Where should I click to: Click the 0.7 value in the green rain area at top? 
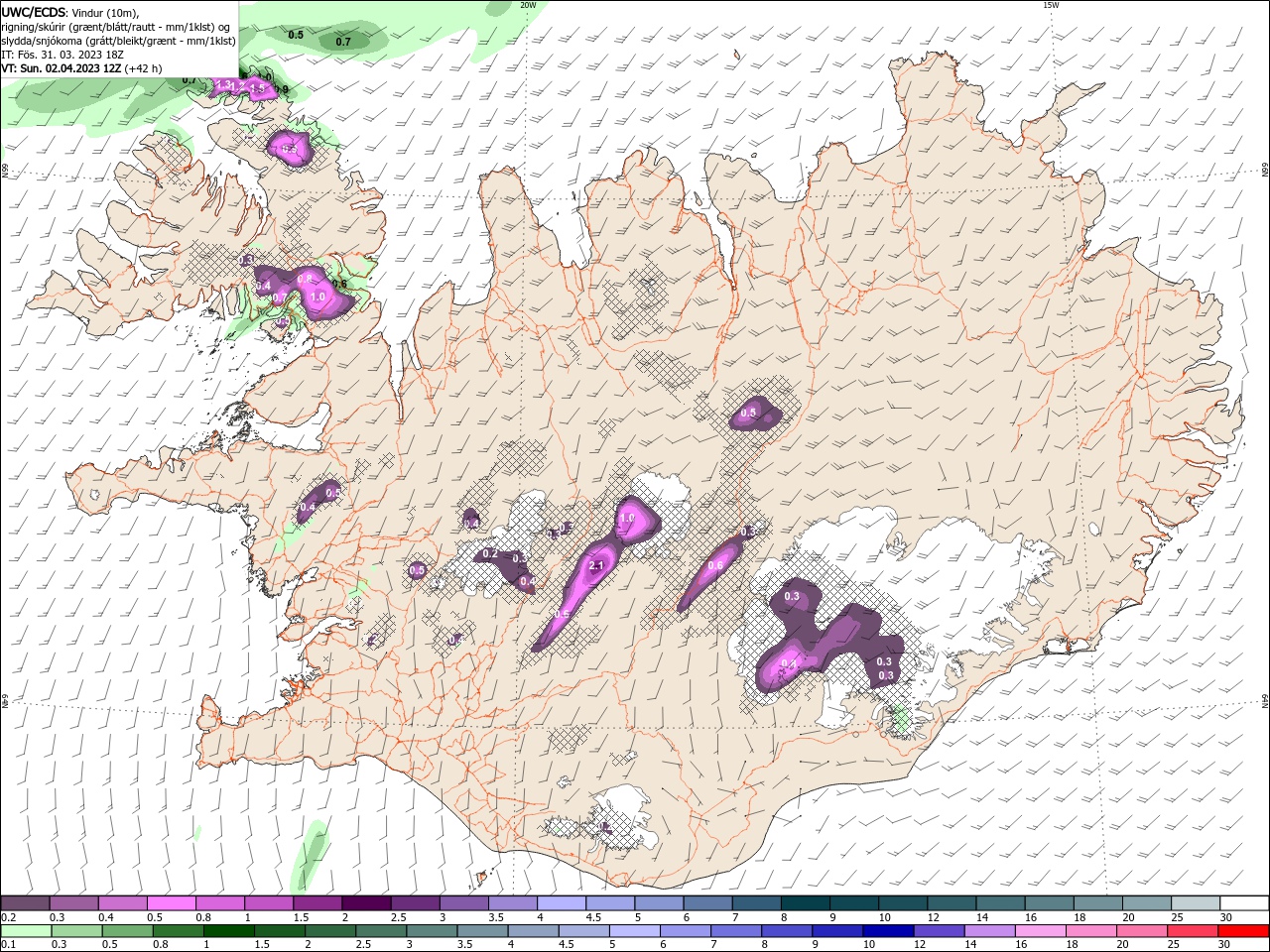[x=343, y=42]
